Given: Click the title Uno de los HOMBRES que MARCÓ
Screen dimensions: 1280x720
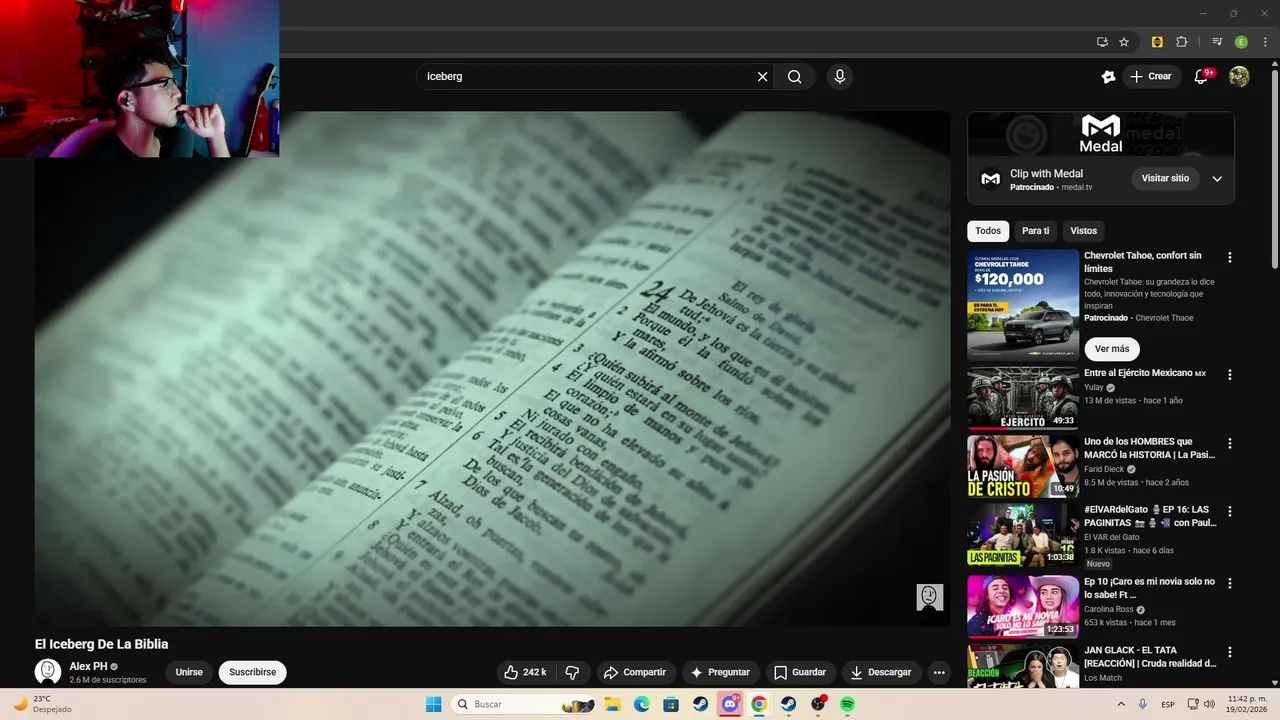Looking at the screenshot, I should pos(1150,448).
